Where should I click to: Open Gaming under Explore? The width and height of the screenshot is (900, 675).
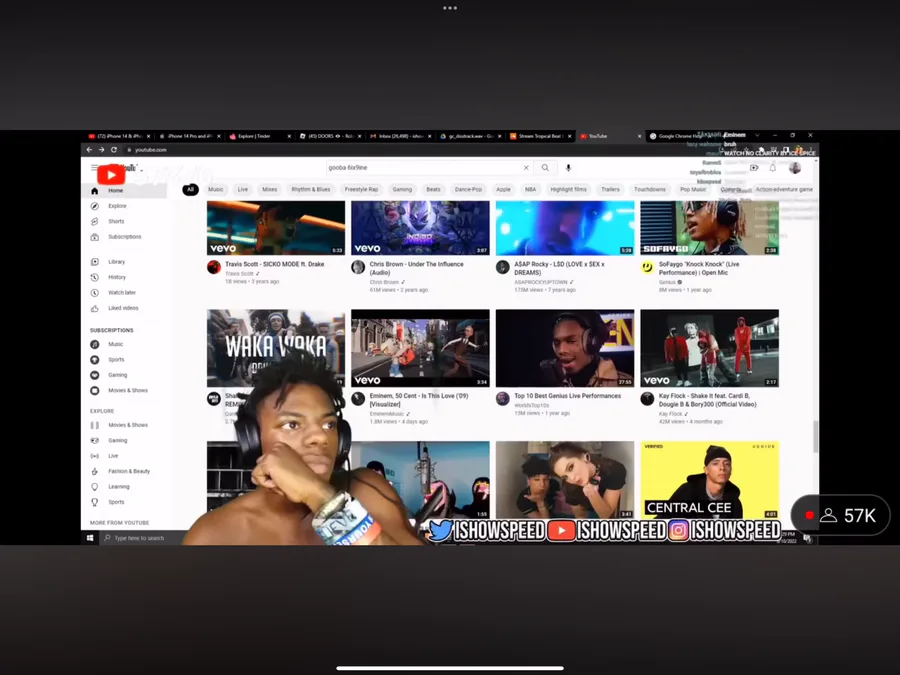coord(117,441)
